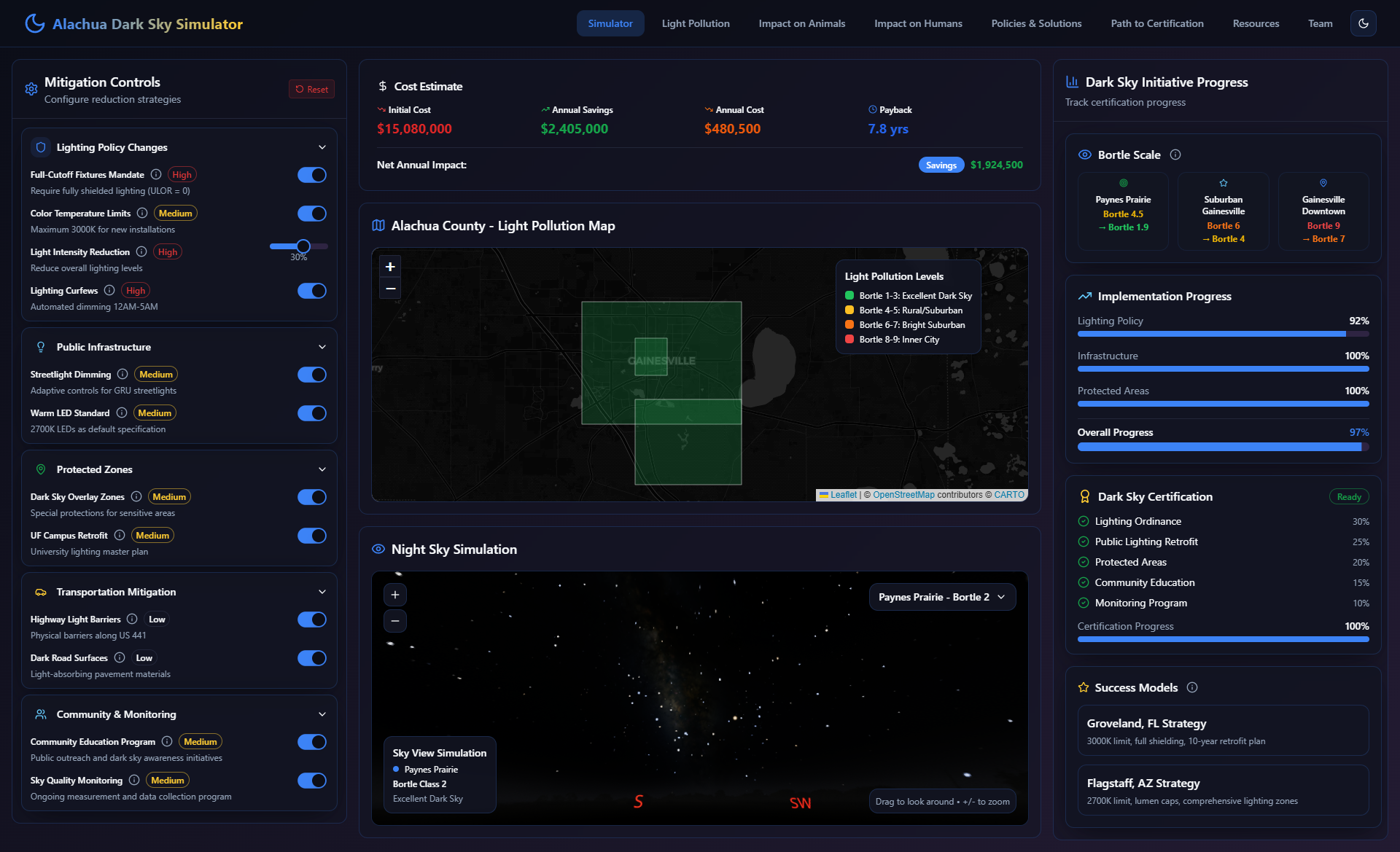This screenshot has width=1400, height=852.
Task: Click the Light Intensity Reduction slider handle
Action: (303, 246)
